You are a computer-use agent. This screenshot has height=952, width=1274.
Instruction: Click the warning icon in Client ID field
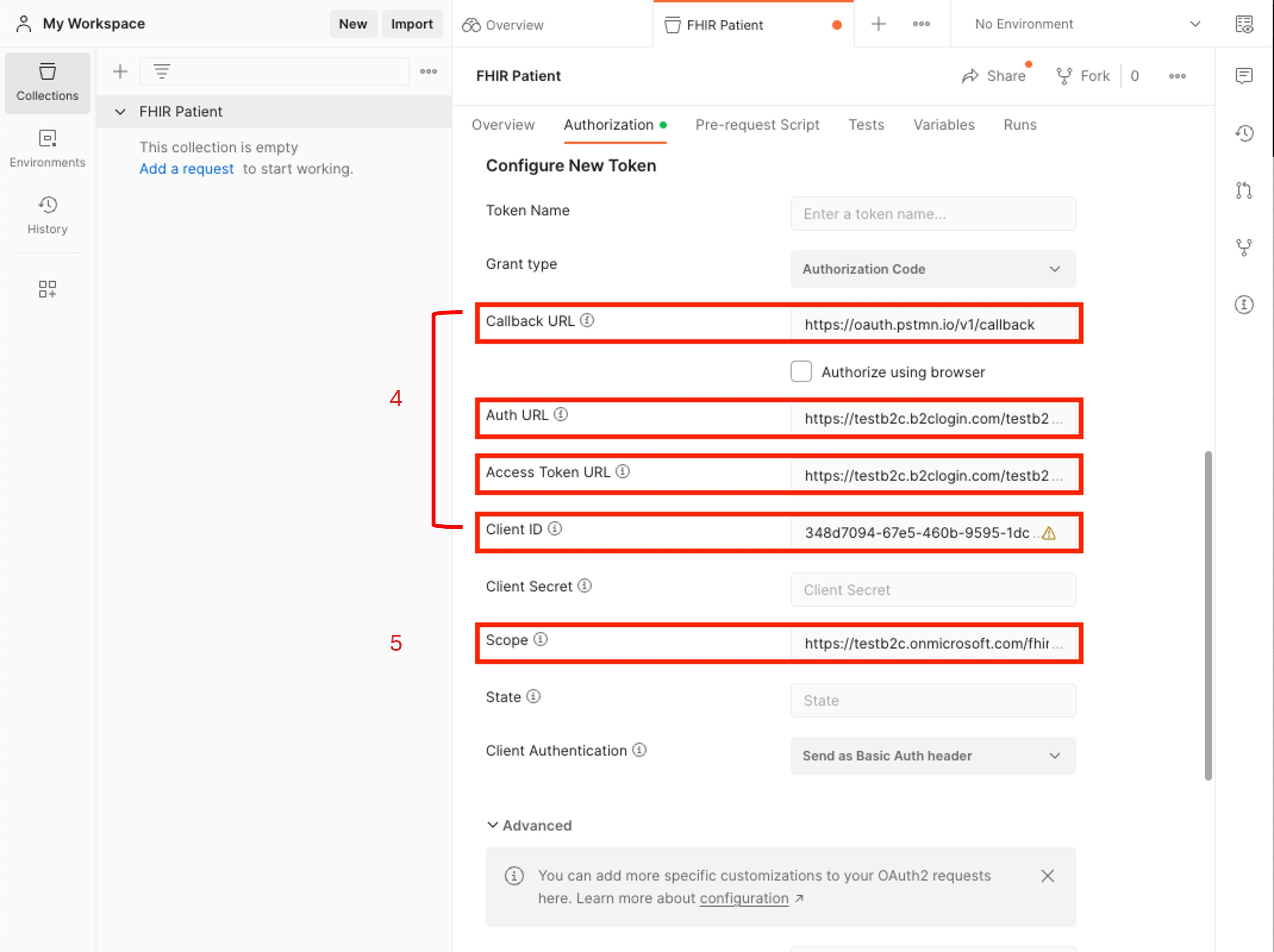coord(1049,533)
